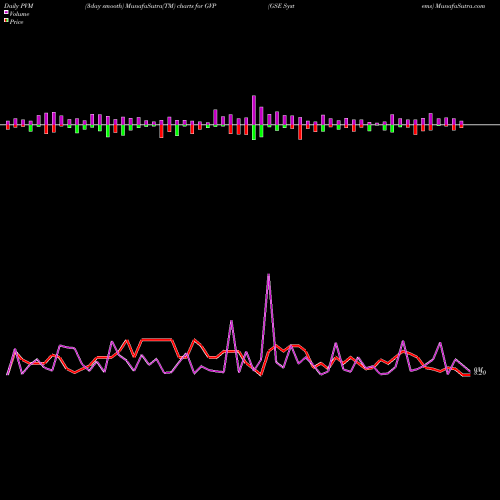Image resolution: width=500 pixels, height=500 pixels.
Task: Click the 'Price' legend label
Action: [x=16, y=22]
